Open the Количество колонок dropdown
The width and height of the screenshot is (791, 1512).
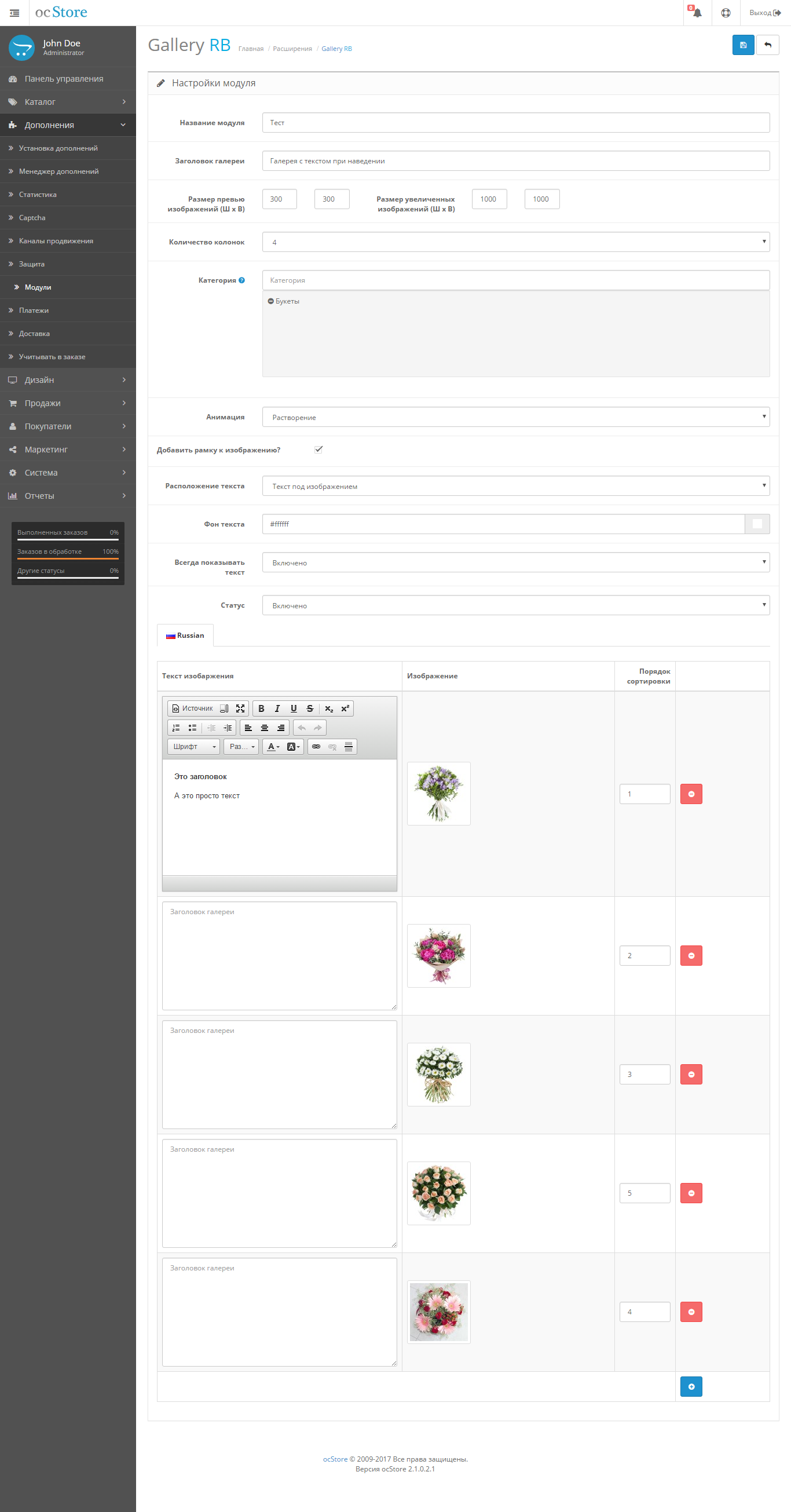coord(516,242)
